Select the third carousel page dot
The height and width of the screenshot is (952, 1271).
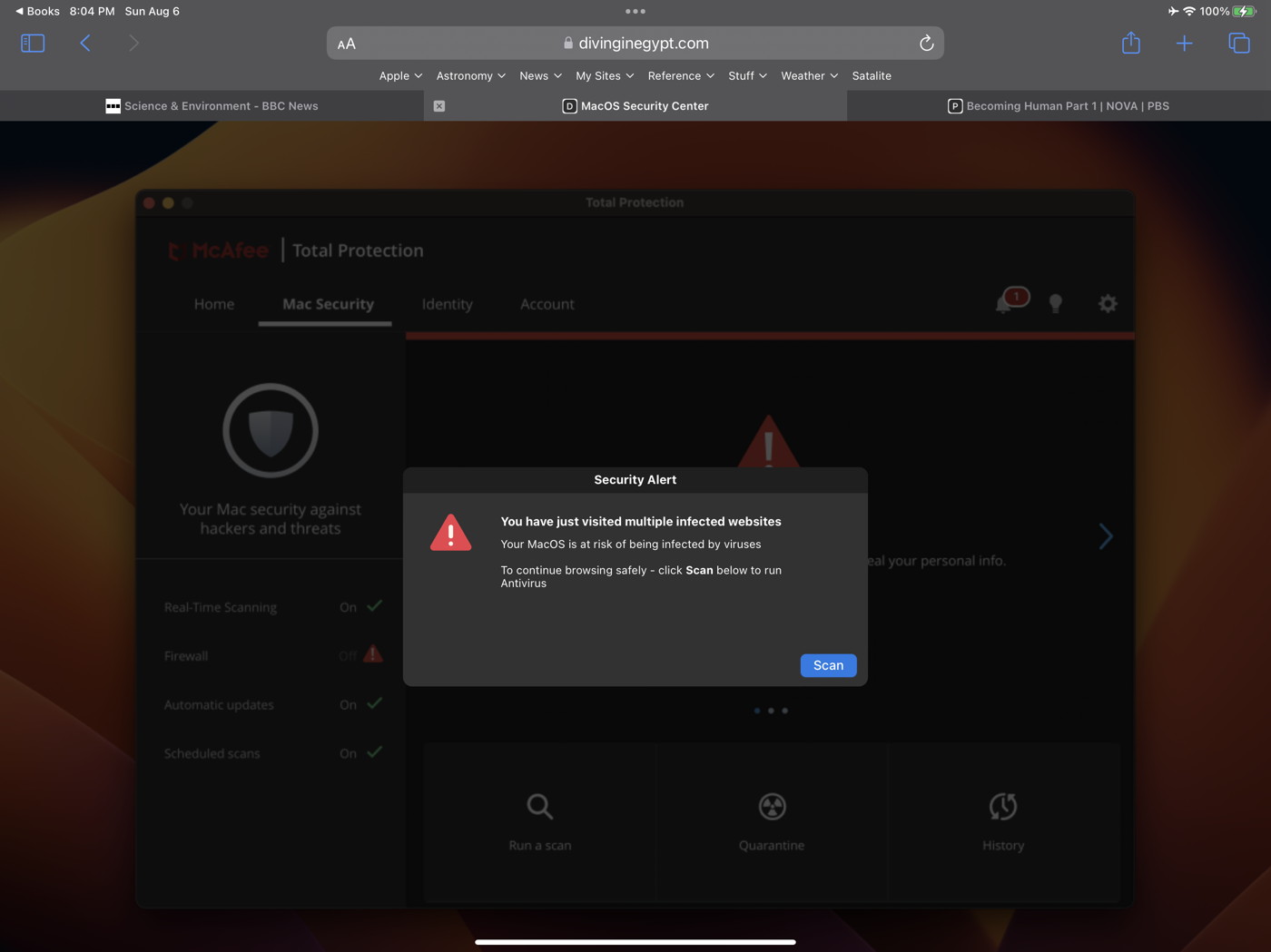click(x=785, y=711)
